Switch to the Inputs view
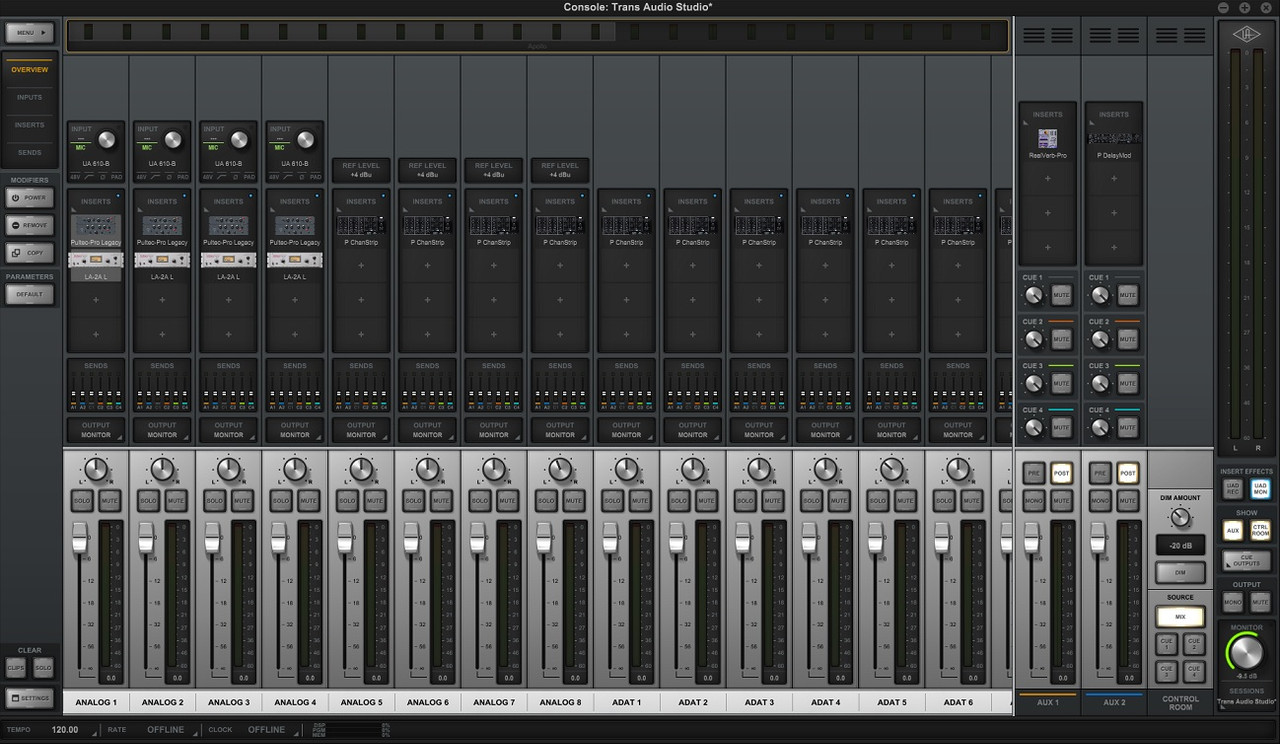 click(x=30, y=98)
